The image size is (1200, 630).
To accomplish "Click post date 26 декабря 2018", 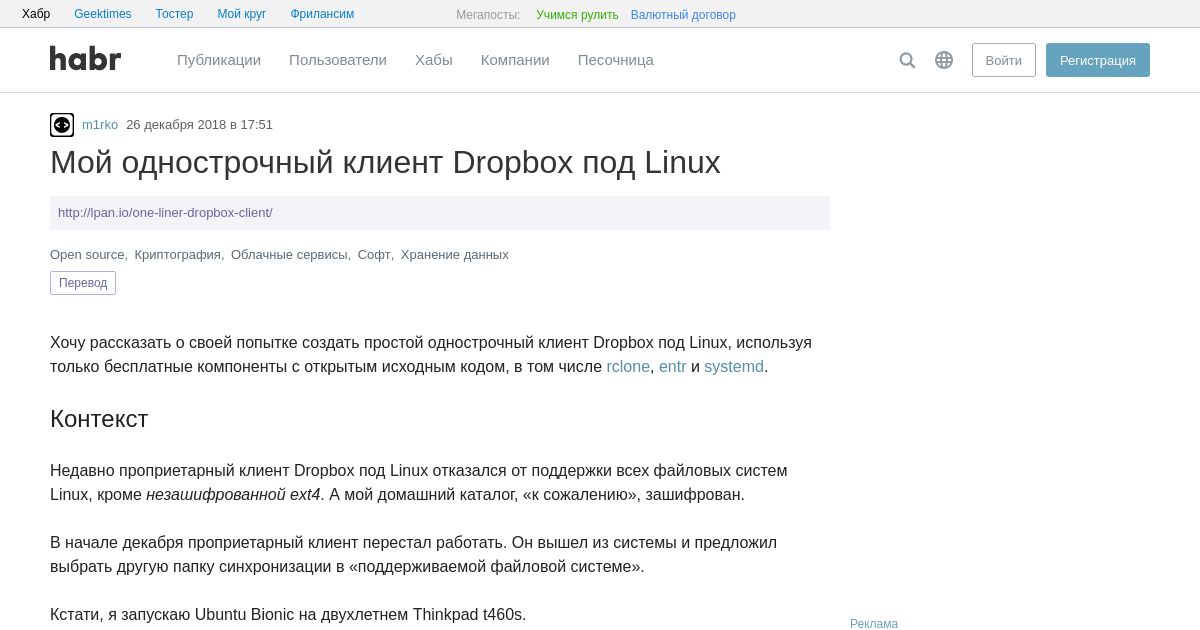I will point(199,125).
